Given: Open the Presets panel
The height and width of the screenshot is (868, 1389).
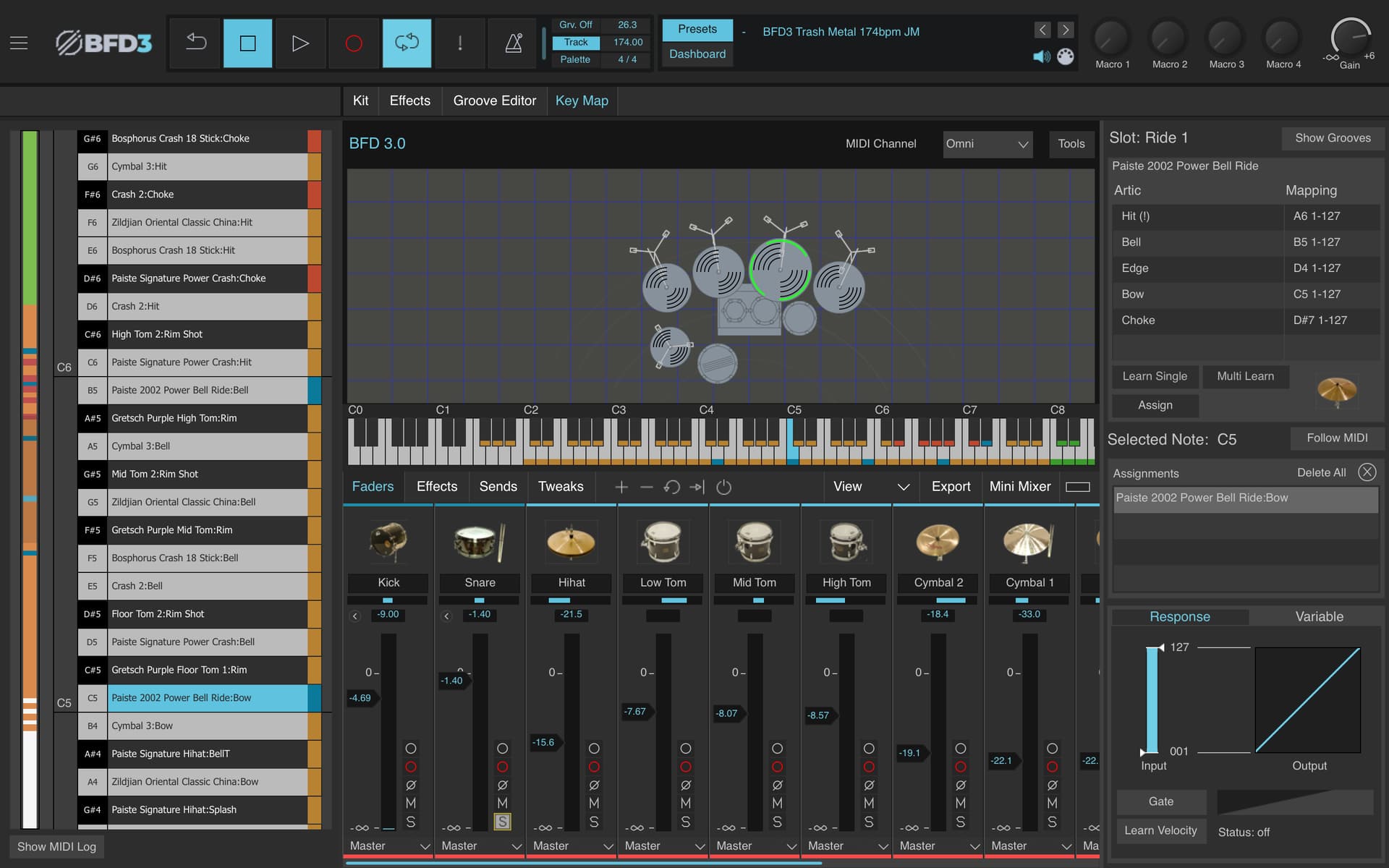Looking at the screenshot, I should tap(697, 30).
